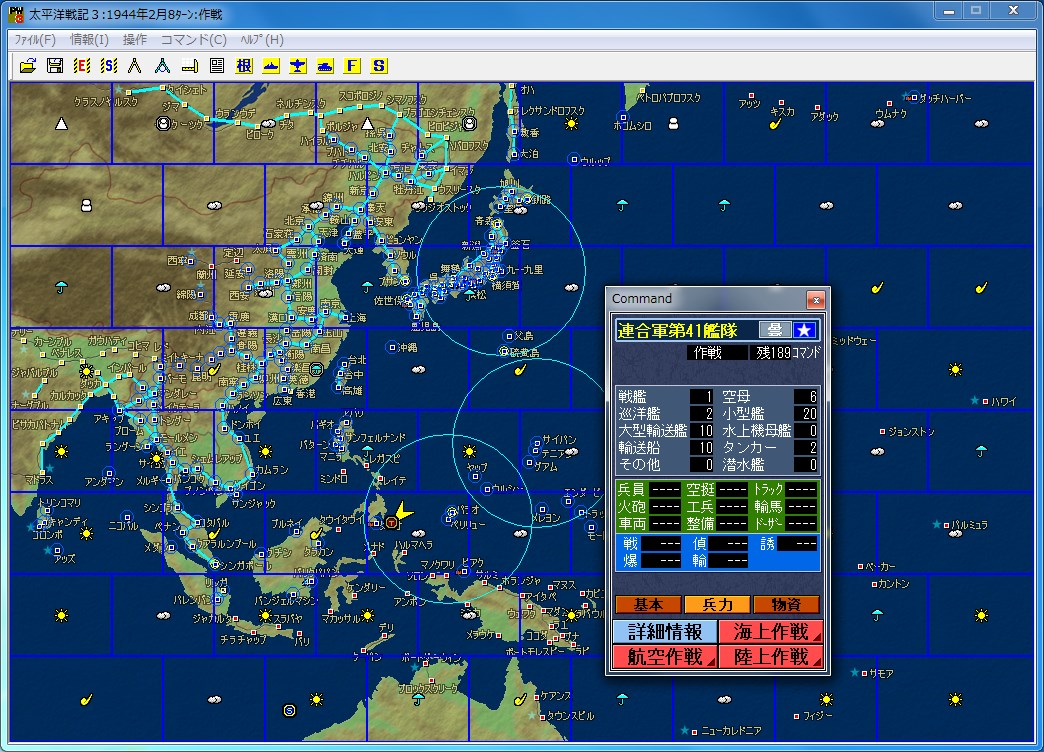
Task: Select the タウンスビル base marker
Action: click(x=541, y=715)
